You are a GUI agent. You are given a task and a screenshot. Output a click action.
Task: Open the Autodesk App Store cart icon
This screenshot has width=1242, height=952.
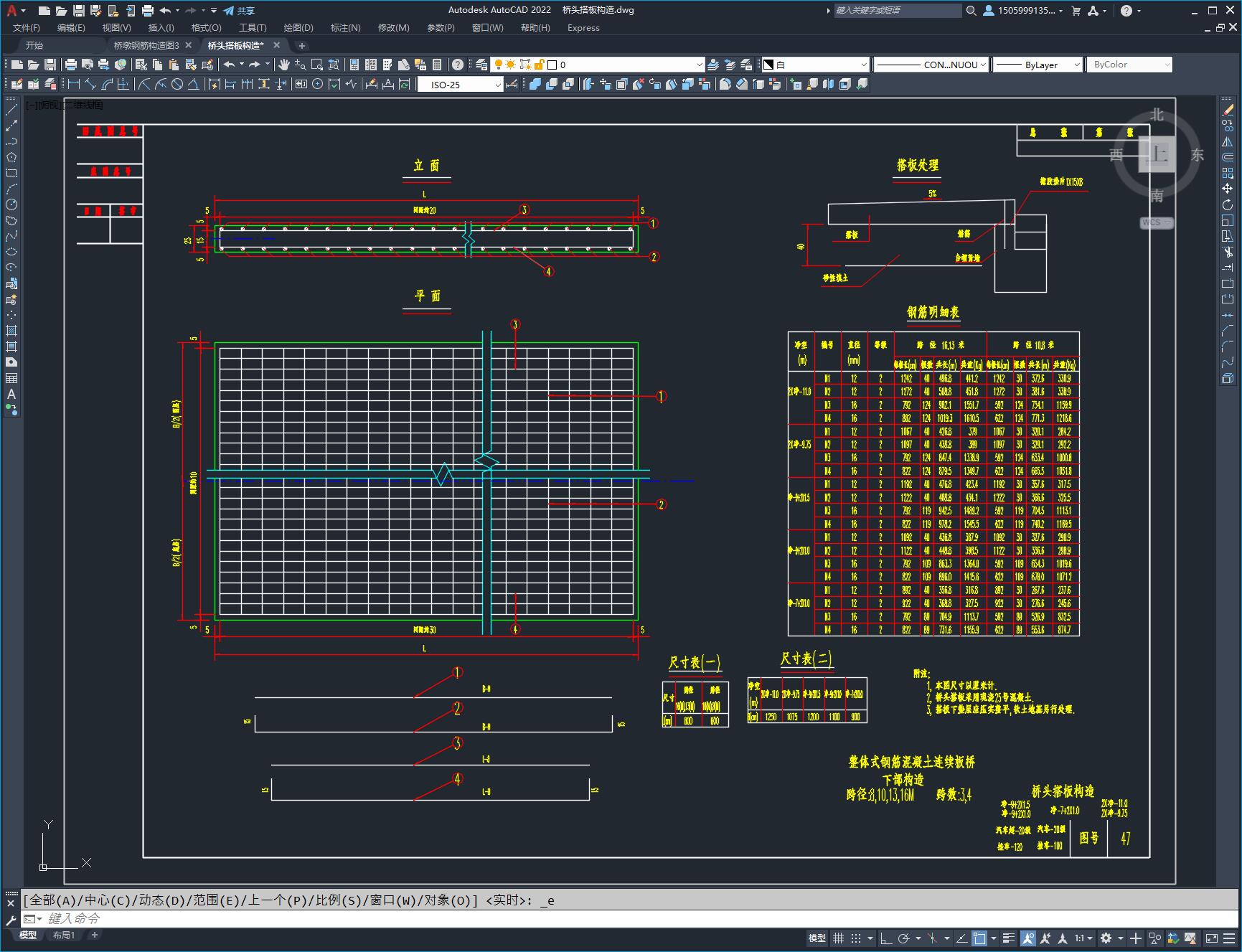(1076, 11)
